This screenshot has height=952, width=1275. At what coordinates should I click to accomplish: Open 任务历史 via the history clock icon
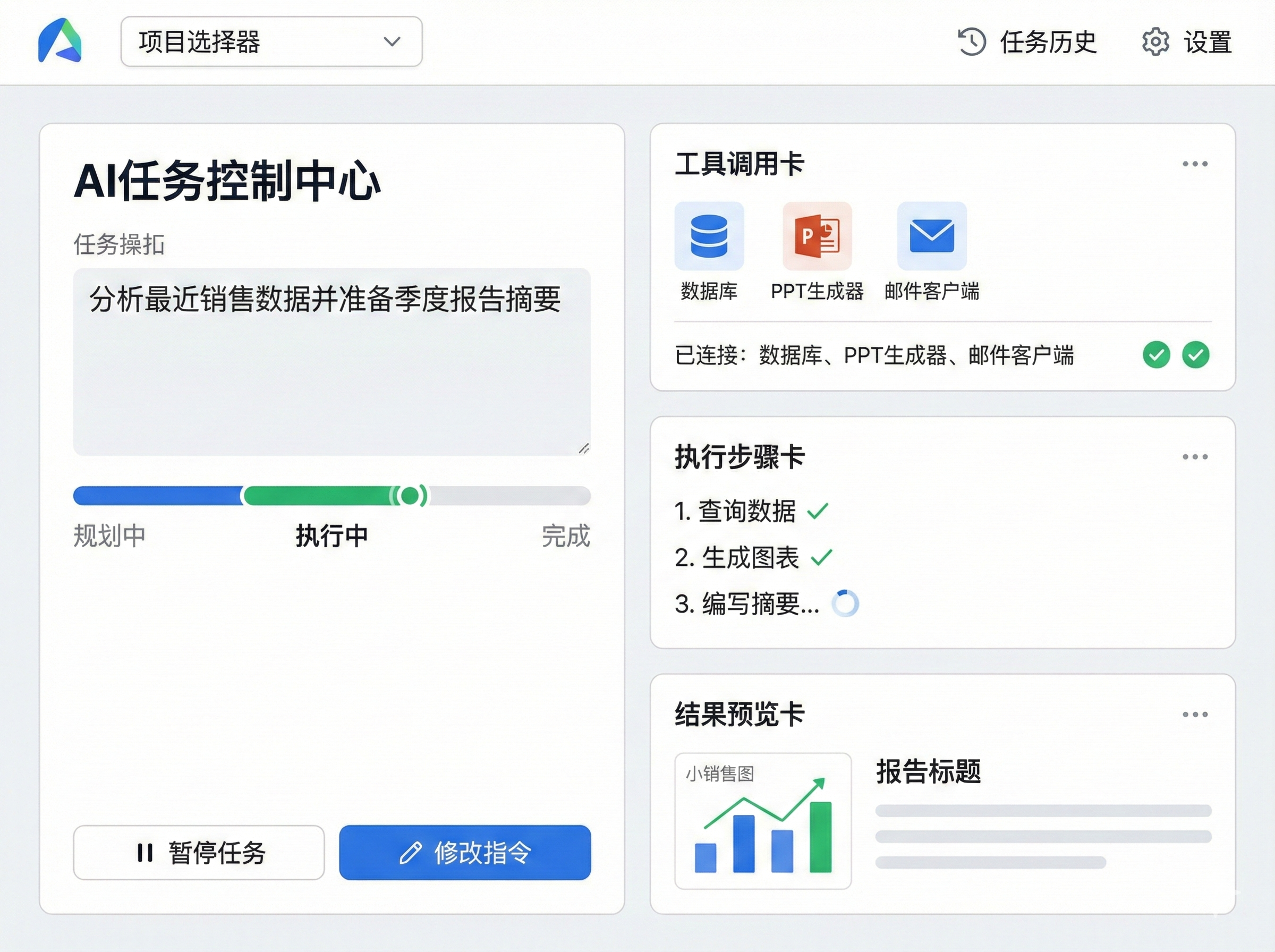tap(973, 41)
